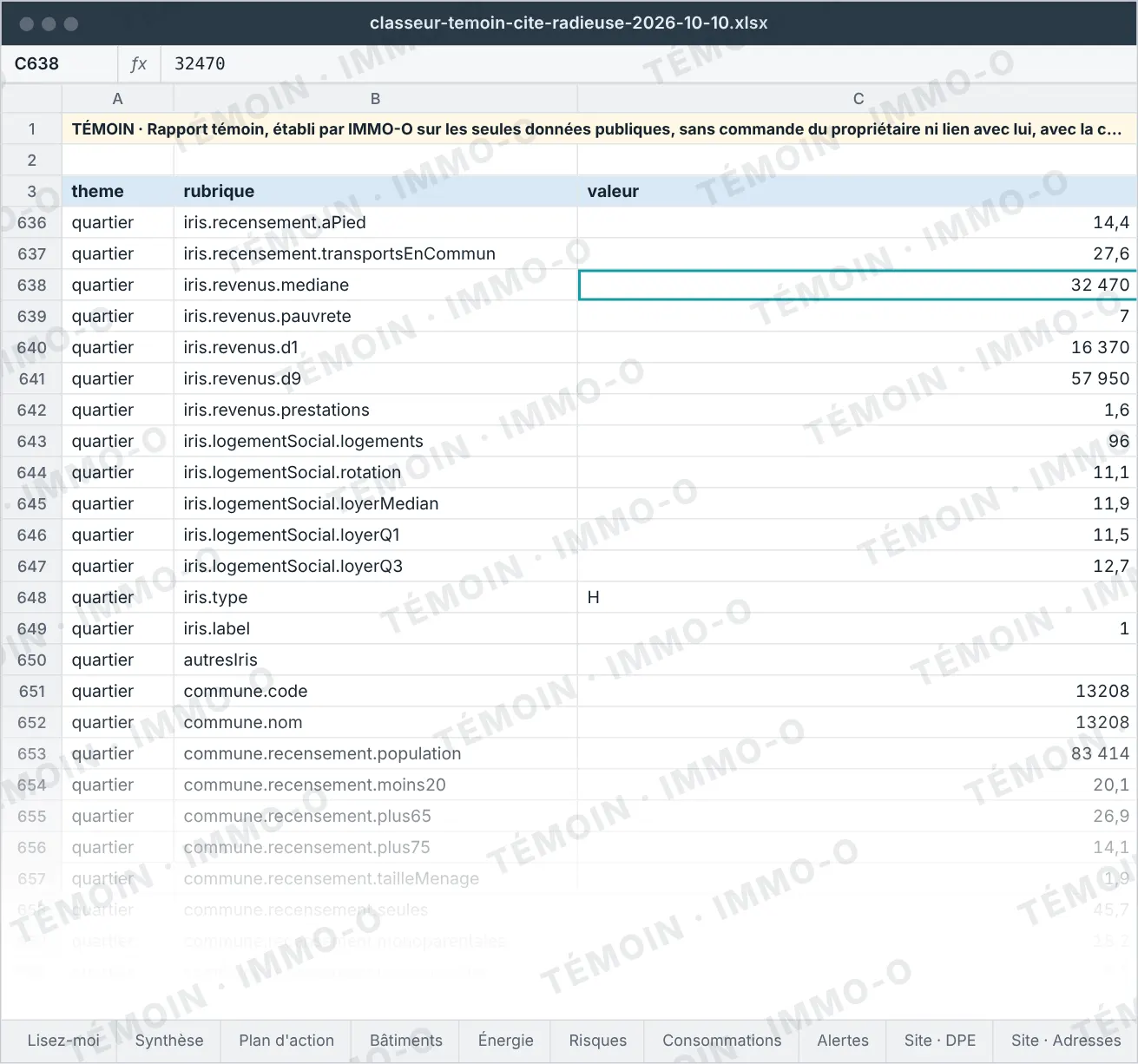
Task: Select the commune.nom cell
Action: point(376,722)
